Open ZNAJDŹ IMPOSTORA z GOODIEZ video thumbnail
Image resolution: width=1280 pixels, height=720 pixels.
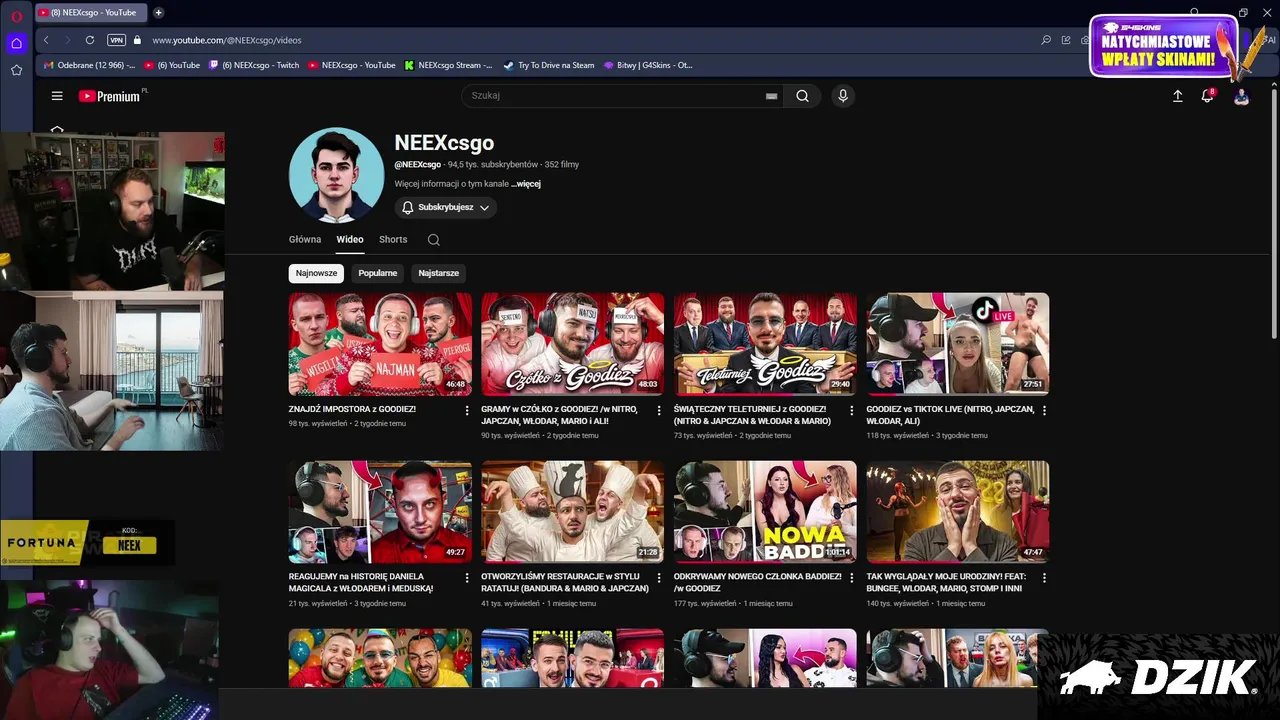coord(380,344)
